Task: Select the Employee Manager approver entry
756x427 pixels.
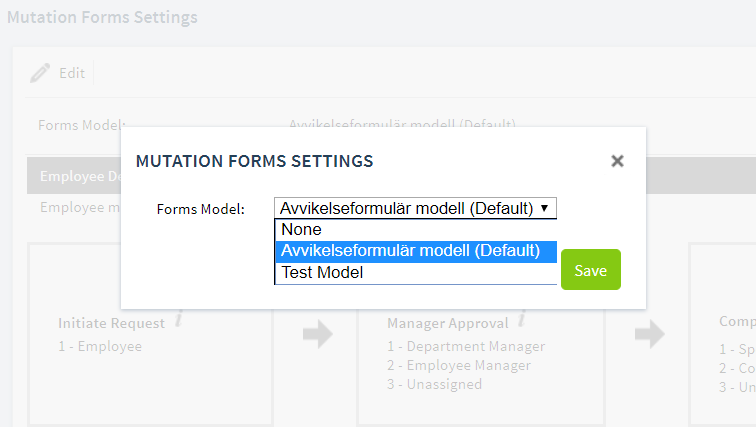Action: tap(459, 365)
